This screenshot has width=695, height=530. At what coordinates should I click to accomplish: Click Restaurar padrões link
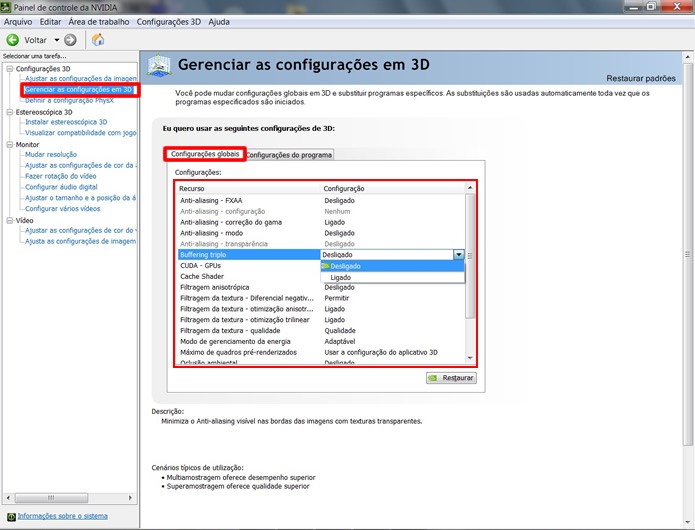point(641,78)
